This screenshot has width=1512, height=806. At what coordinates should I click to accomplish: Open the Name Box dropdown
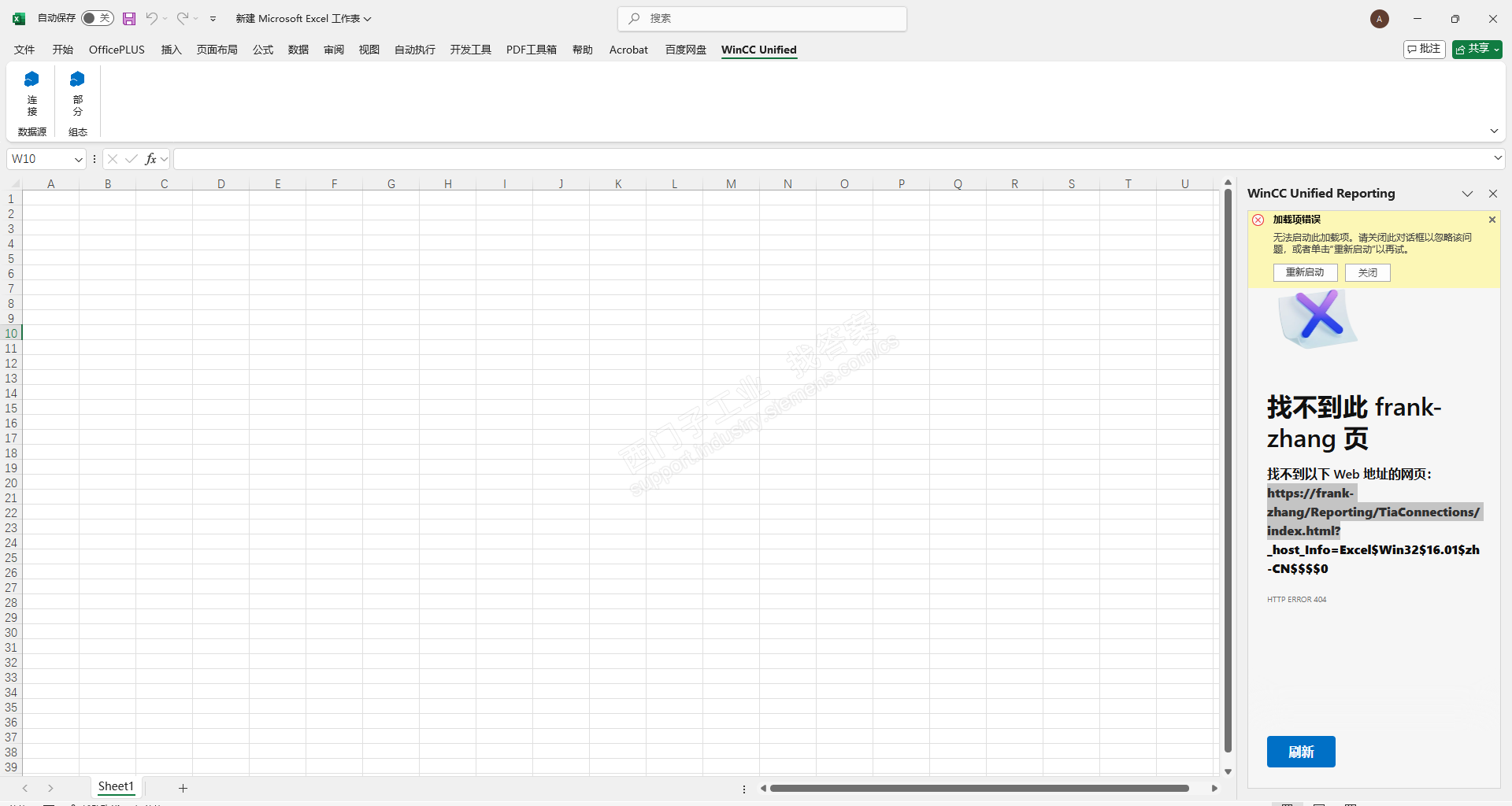pos(79,159)
